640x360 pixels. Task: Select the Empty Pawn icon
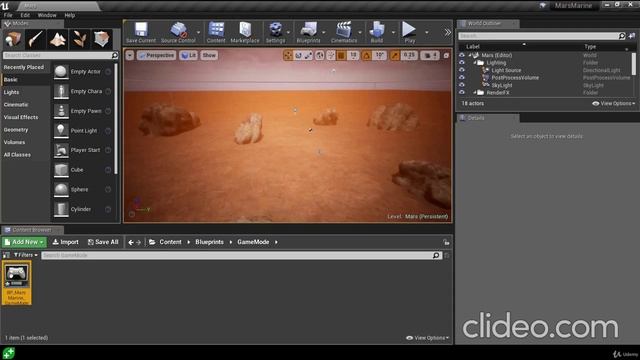coord(61,111)
